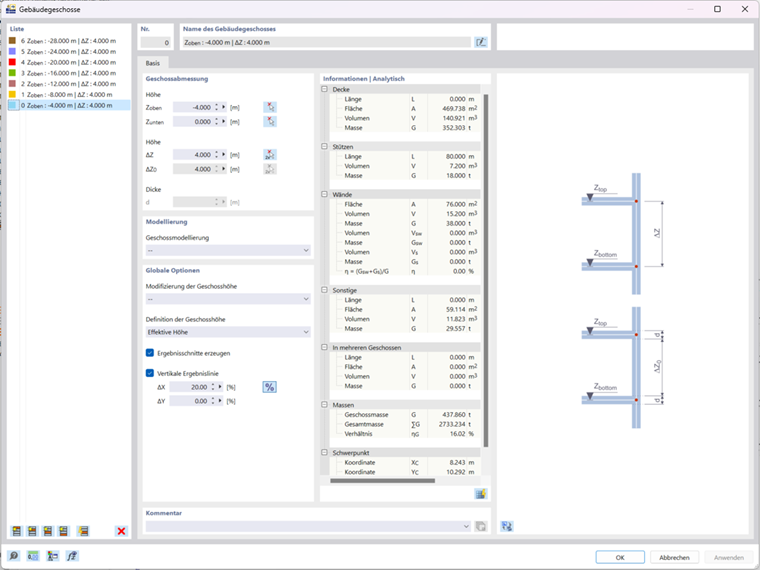
Task: Open the search icon in bottom toolbar
Action: coord(14,556)
